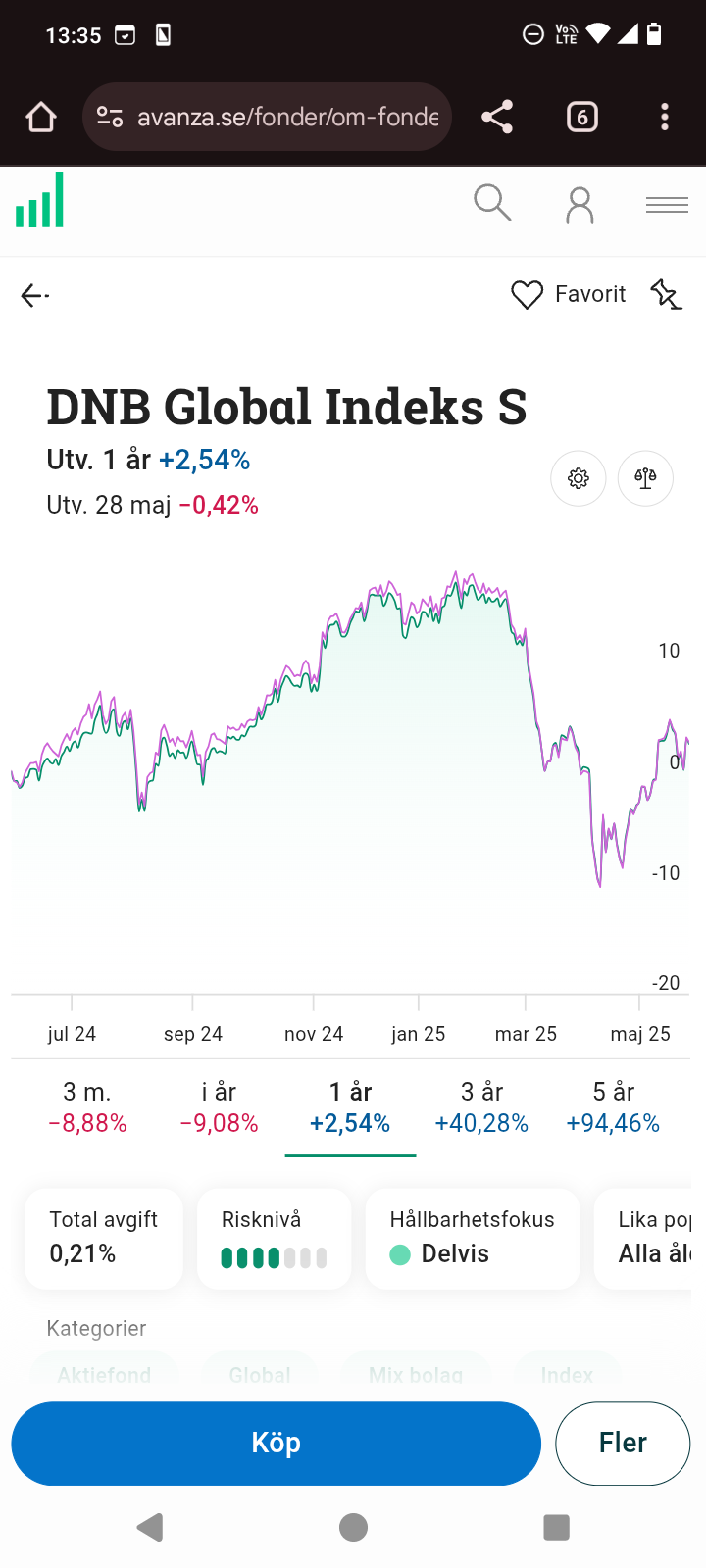Open the hamburger menu
This screenshot has width=706, height=1568.
pos(667,205)
